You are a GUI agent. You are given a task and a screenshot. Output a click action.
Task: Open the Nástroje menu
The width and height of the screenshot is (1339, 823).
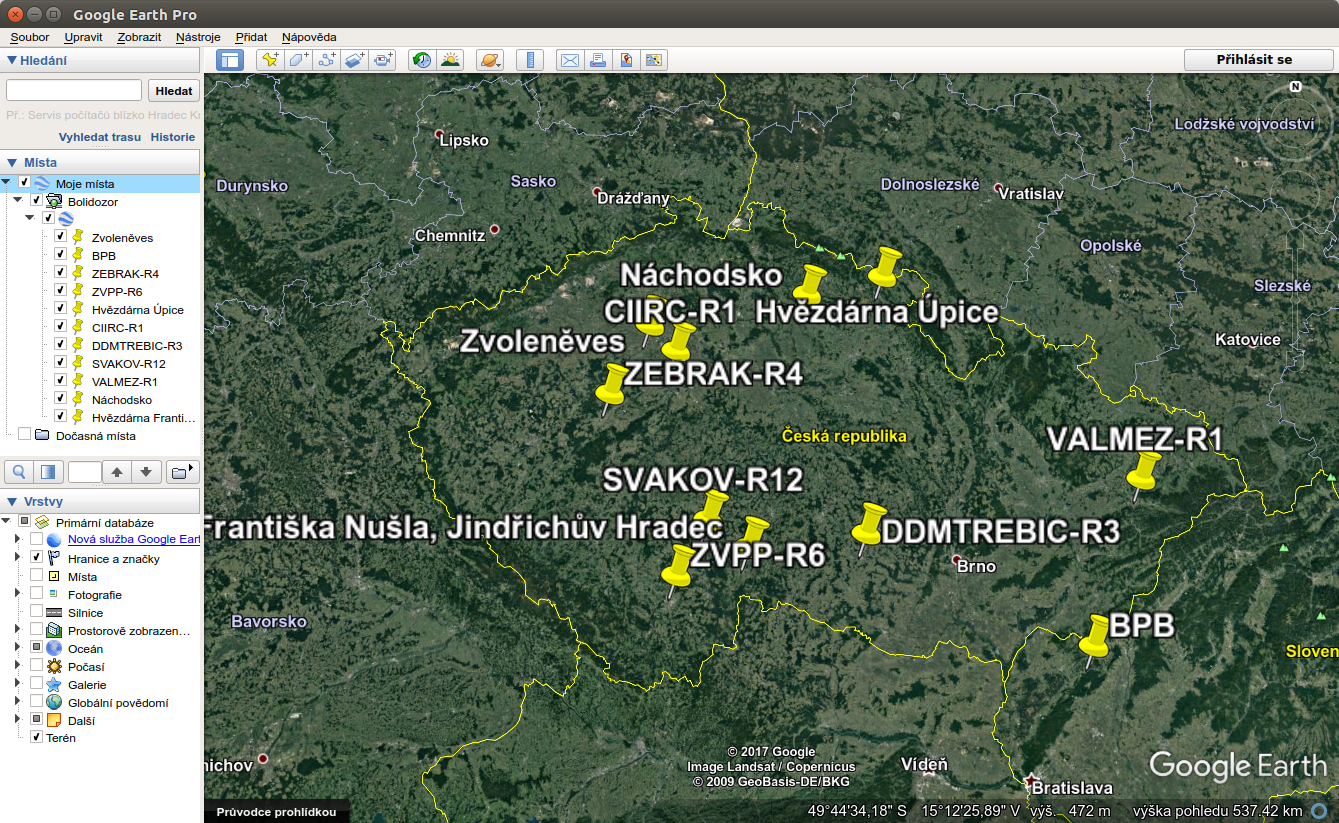coord(198,37)
